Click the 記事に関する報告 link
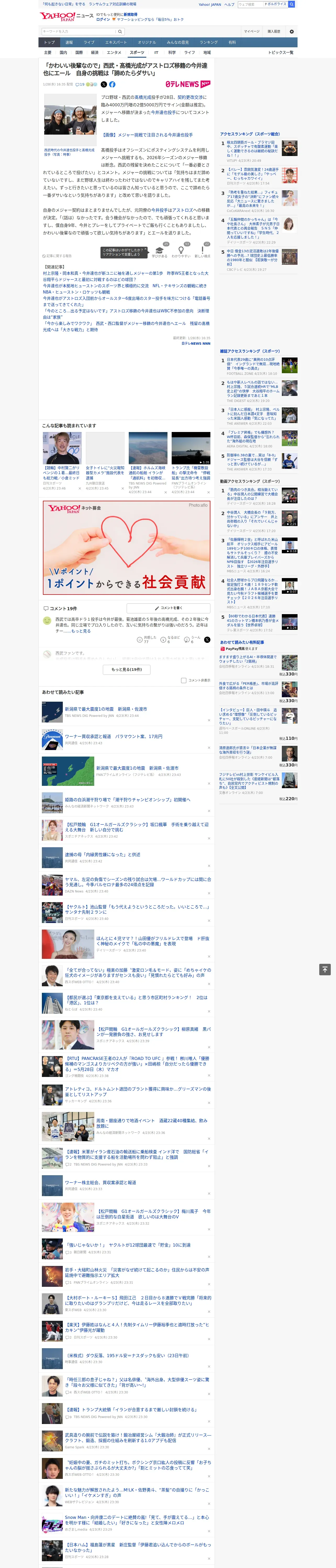The height and width of the screenshot is (1568, 336). pos(57,256)
